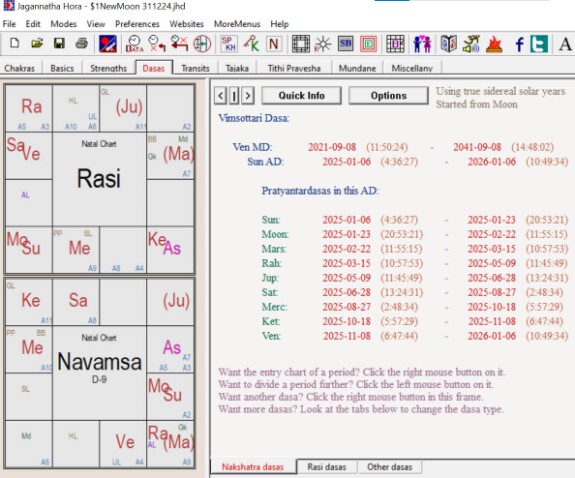
Task: Click the SP KH toolbar icon
Action: point(229,44)
